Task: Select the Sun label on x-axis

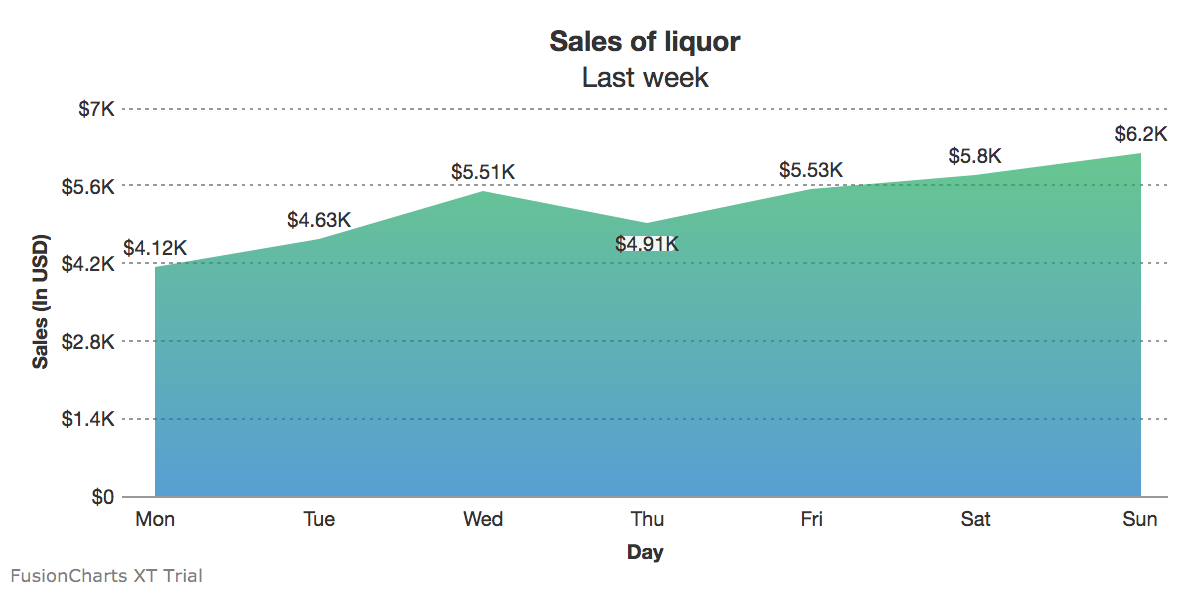Action: click(1140, 519)
